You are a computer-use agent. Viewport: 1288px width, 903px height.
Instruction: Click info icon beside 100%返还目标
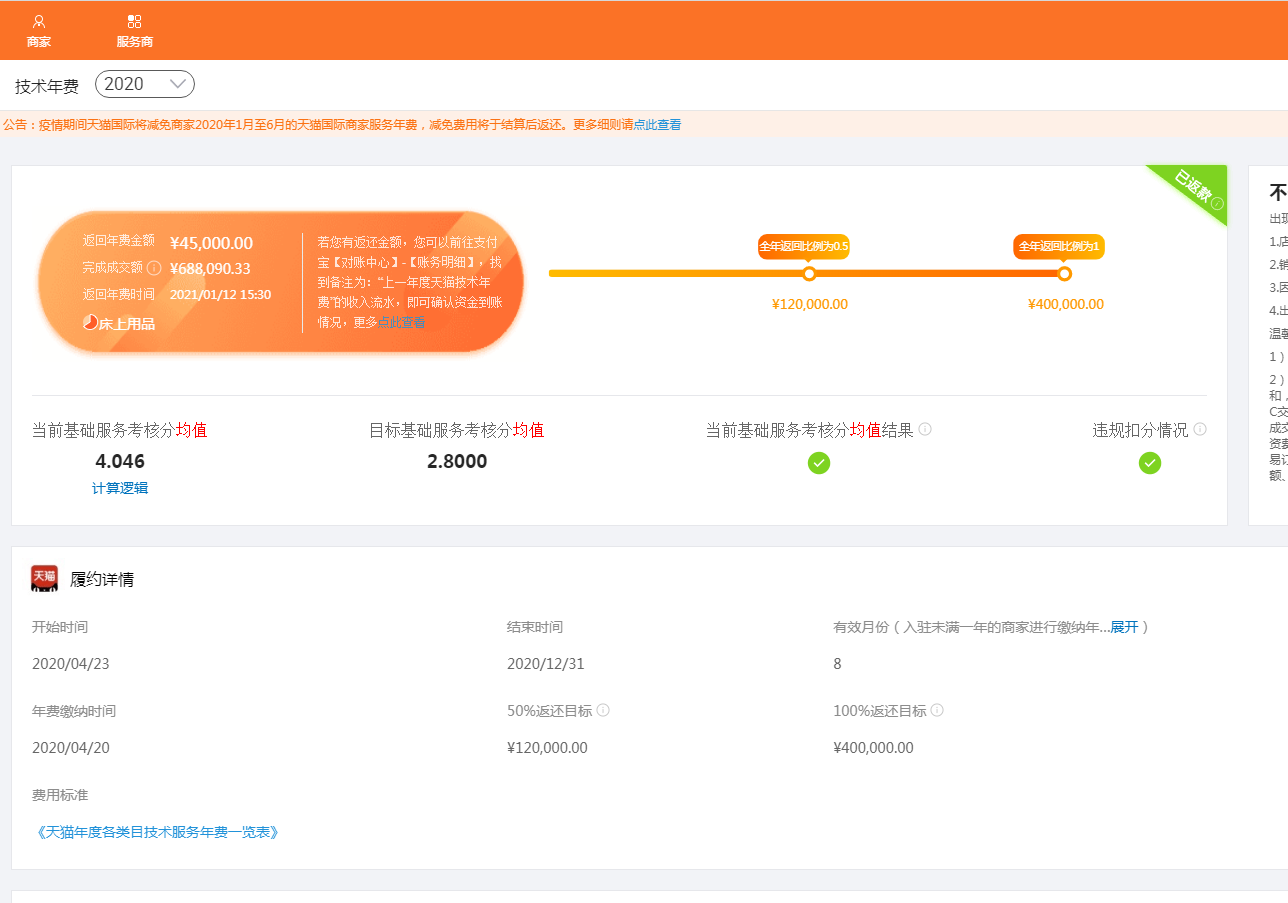click(937, 710)
